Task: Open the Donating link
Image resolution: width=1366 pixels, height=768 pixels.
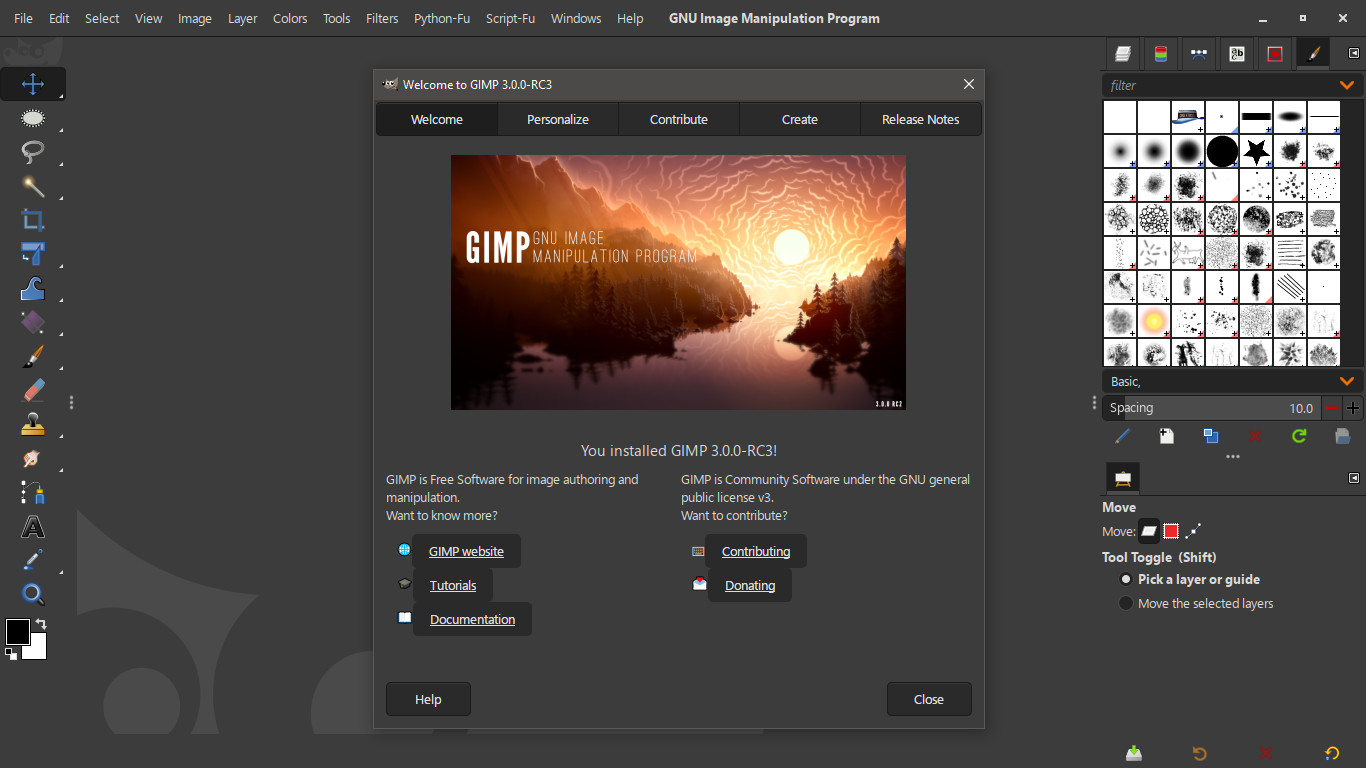Action: tap(750, 585)
